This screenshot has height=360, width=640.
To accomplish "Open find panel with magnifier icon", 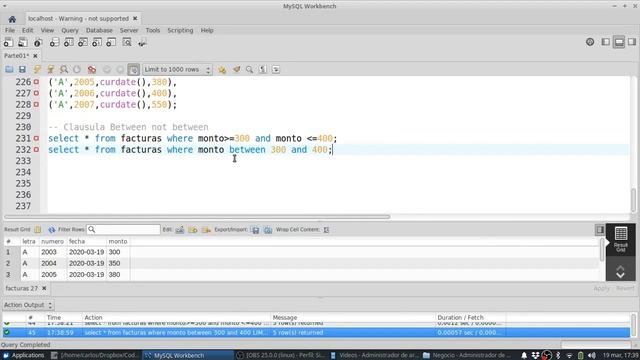I will (x=249, y=69).
